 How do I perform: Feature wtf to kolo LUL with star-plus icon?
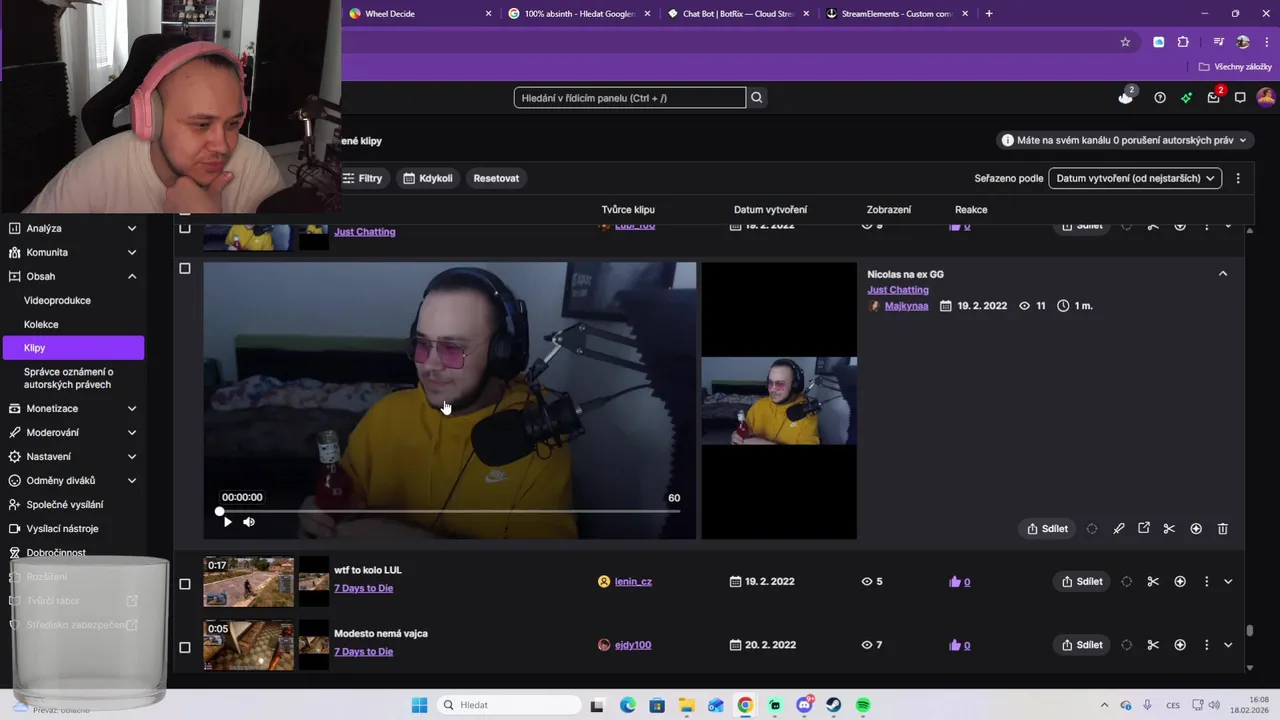[x=1180, y=582]
